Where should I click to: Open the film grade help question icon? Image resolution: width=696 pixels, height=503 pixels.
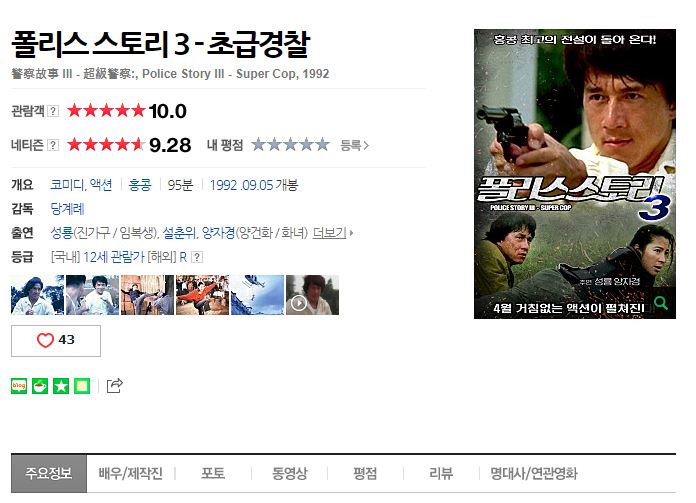coord(197,257)
